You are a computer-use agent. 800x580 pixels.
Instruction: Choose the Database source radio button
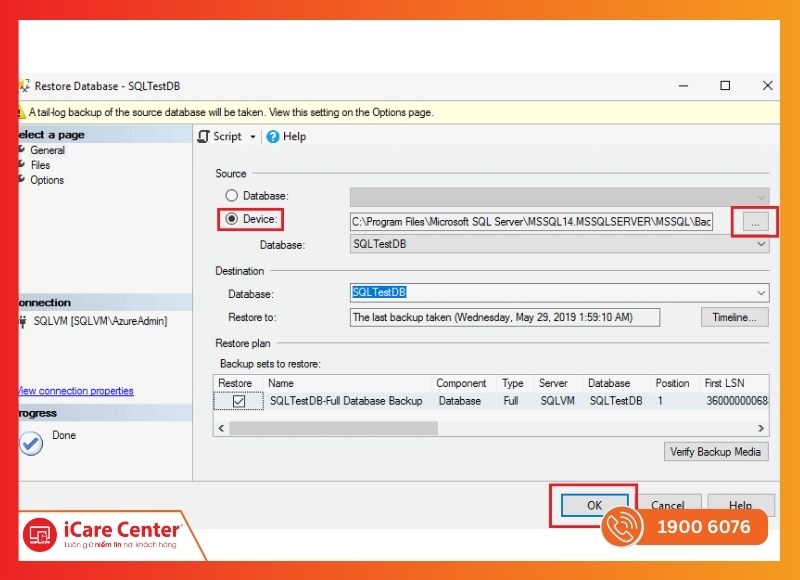[x=232, y=195]
